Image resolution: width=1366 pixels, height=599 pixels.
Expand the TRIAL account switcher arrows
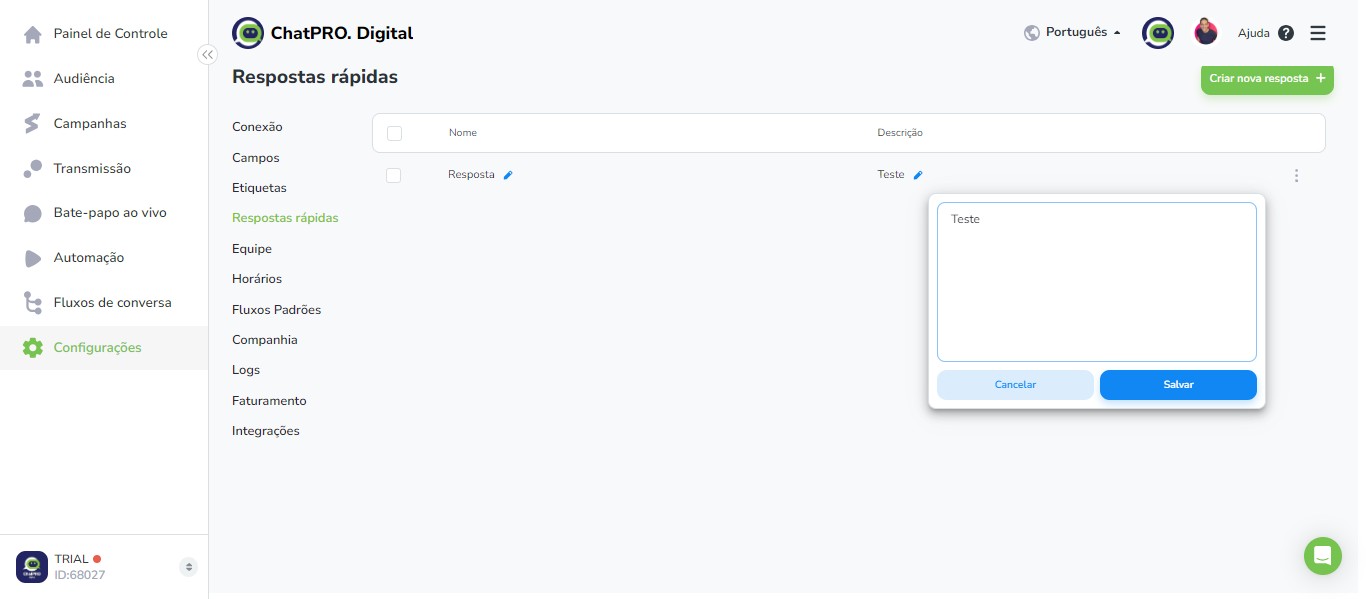pos(188,567)
